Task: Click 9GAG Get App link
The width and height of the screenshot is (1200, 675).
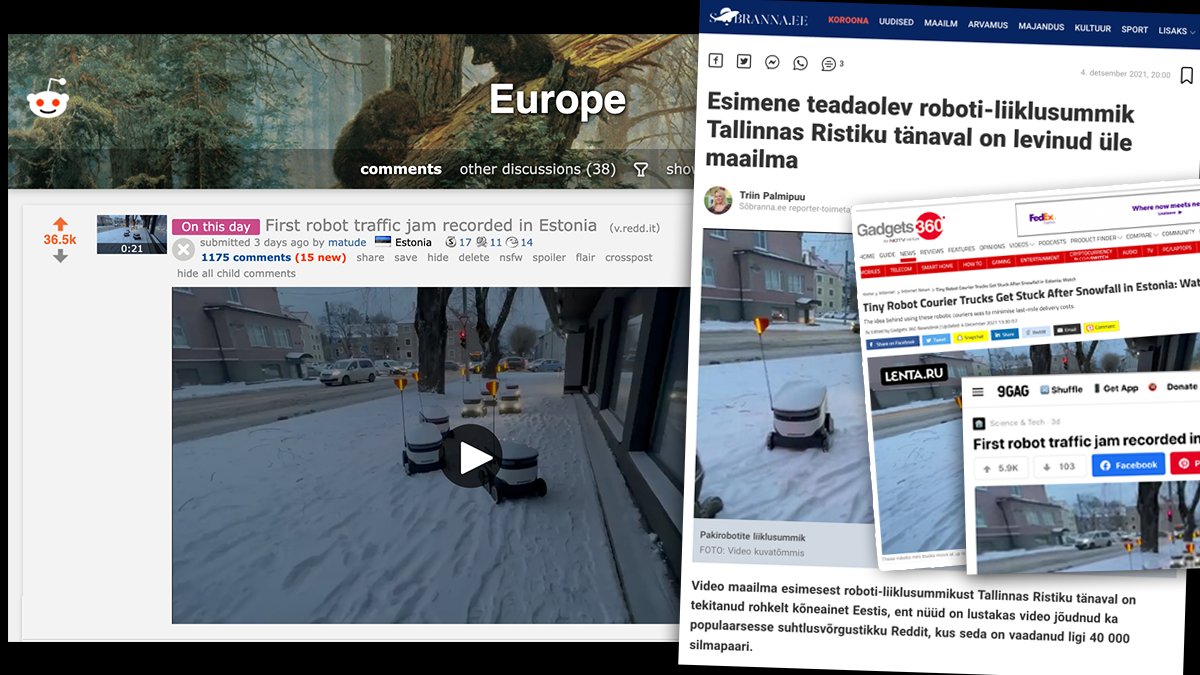Action: point(1115,388)
